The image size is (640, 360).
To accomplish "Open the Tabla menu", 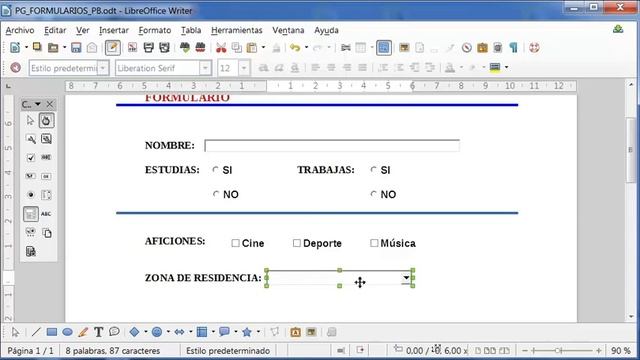I will point(191,30).
